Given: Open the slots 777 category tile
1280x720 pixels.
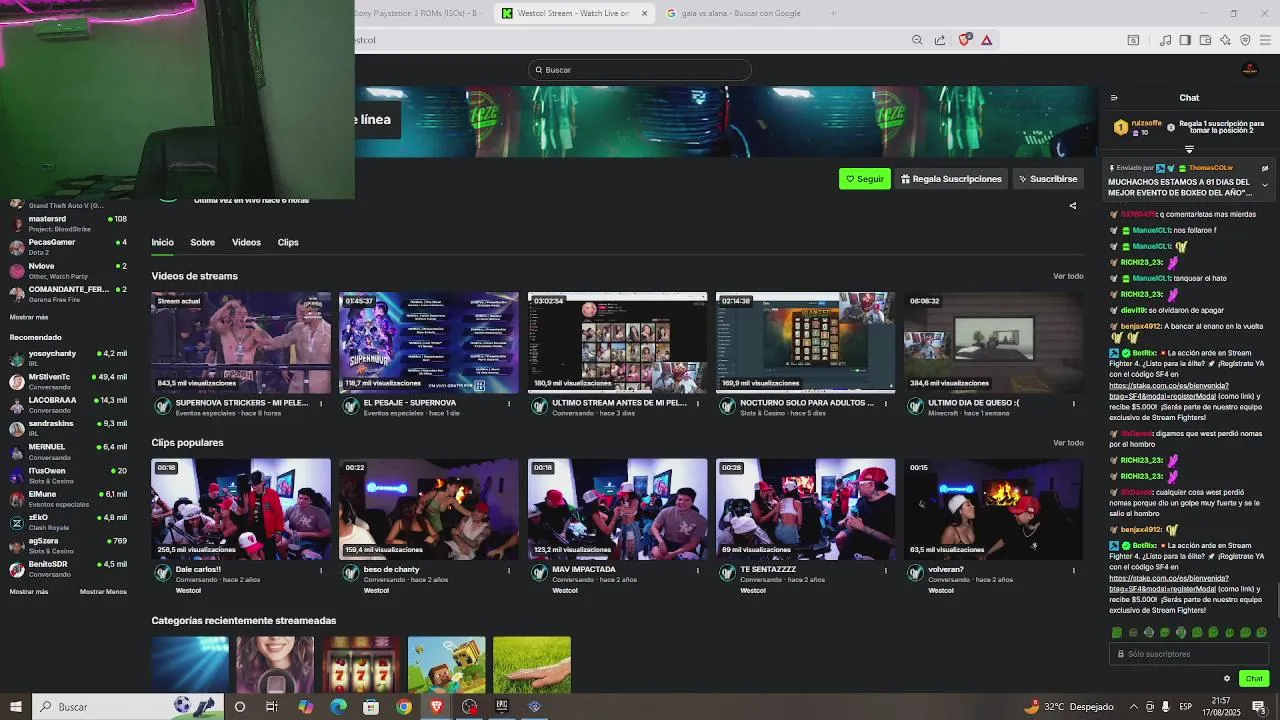Looking at the screenshot, I should click(x=361, y=665).
